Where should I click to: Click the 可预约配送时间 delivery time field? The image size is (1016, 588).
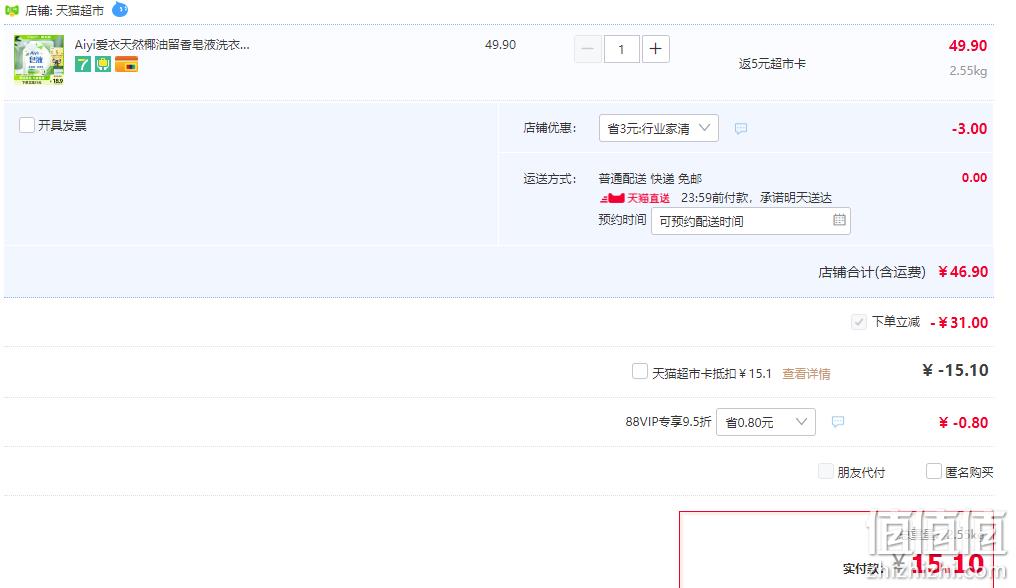pos(750,221)
